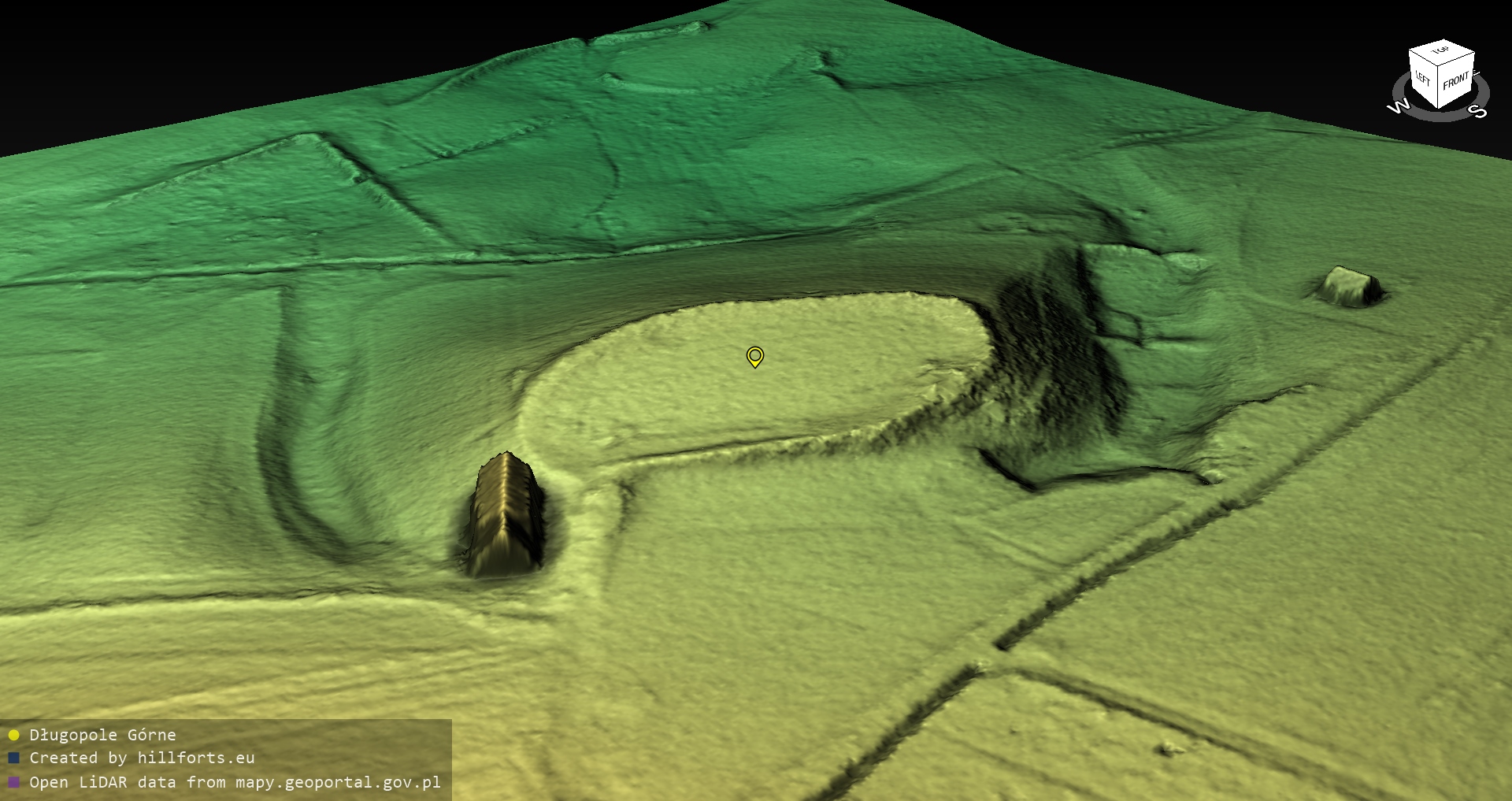Click the dark steep slope right of plateau
1512x801 pixels.
(x=1055, y=354)
